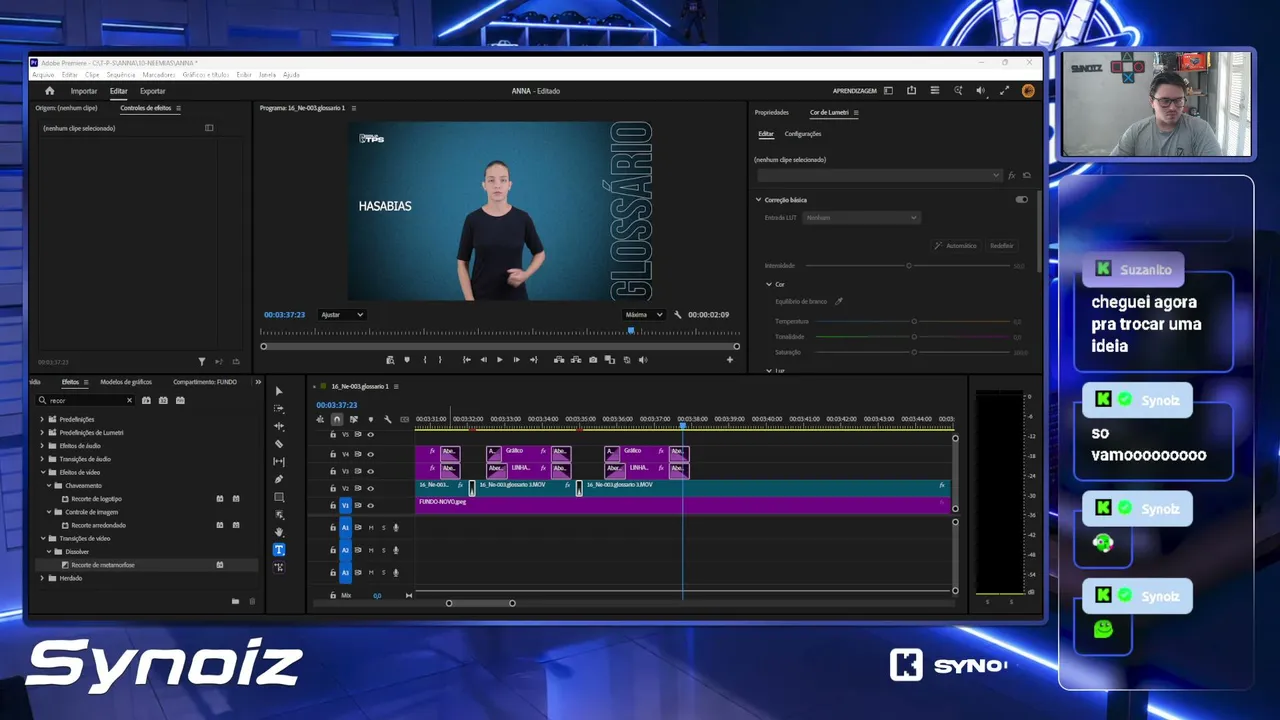The image size is (1280, 720).
Task: Create new custom bin in Effects panel
Action: [235, 601]
